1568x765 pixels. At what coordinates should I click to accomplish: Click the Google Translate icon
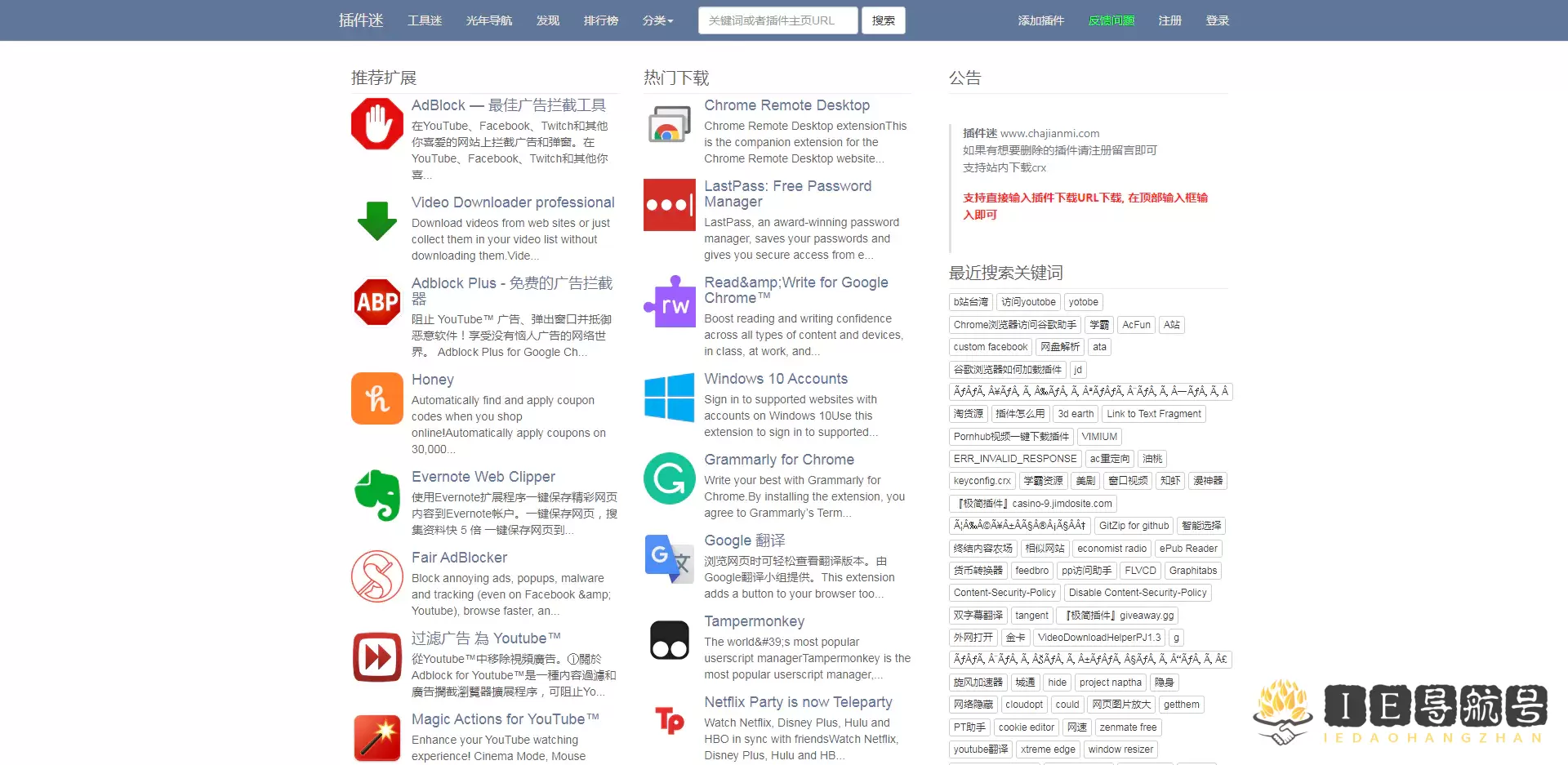(x=670, y=559)
